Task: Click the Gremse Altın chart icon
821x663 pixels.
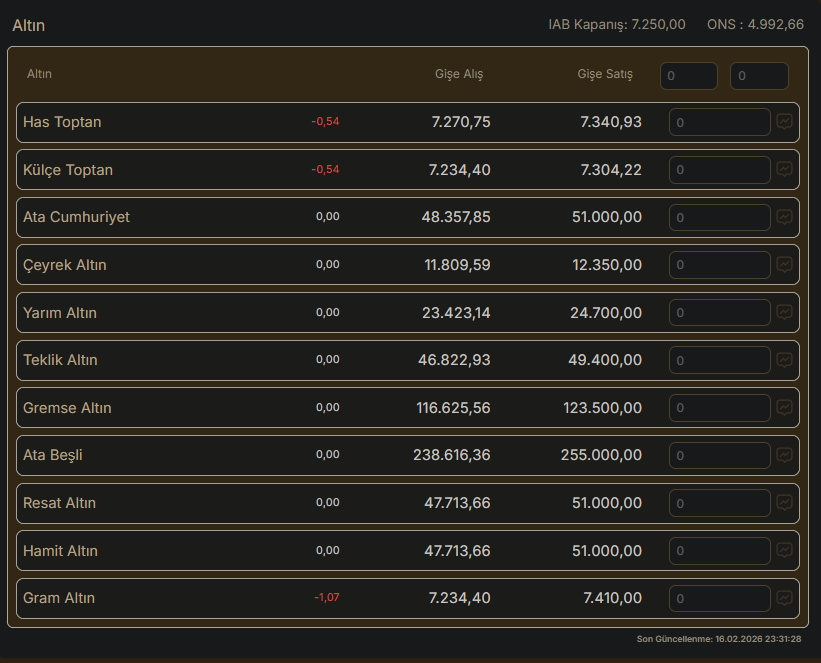Action: pyautogui.click(x=785, y=408)
